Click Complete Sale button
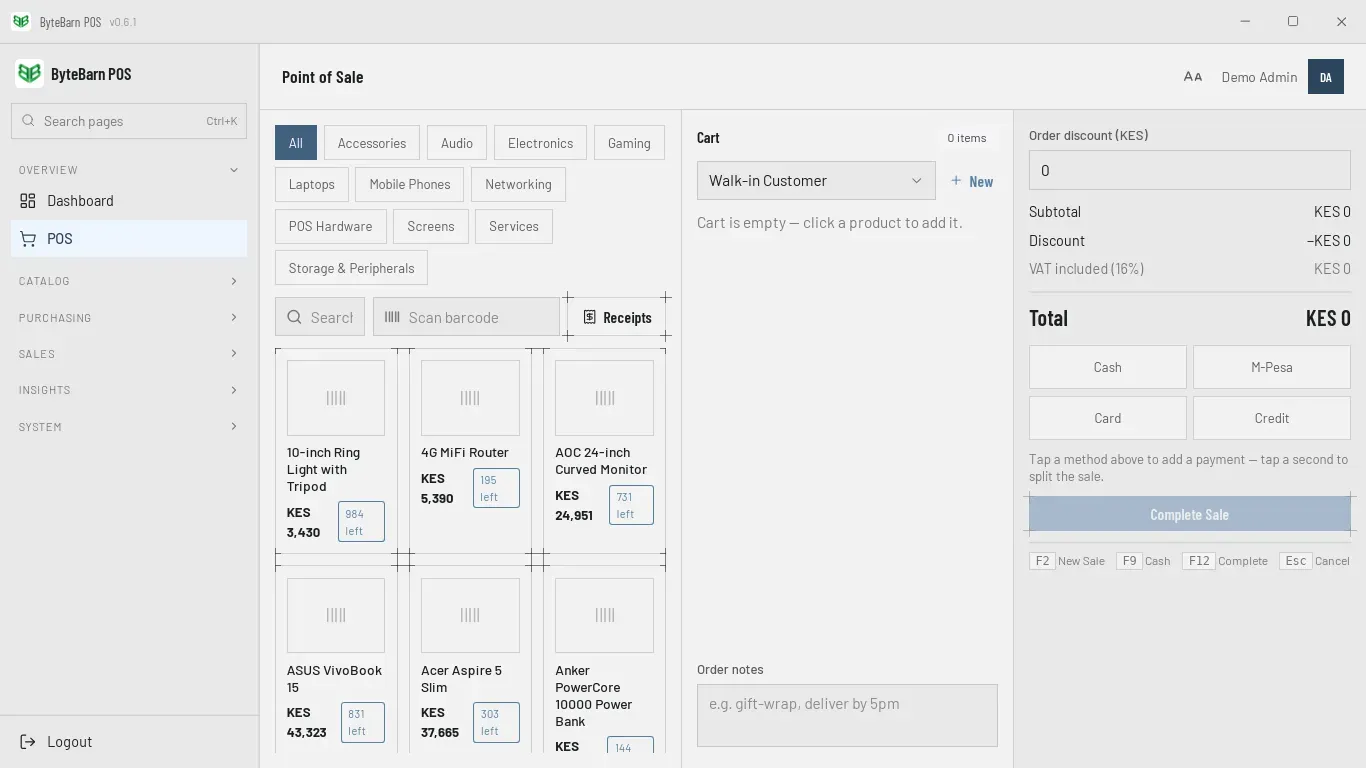The width and height of the screenshot is (1366, 768). click(1190, 514)
